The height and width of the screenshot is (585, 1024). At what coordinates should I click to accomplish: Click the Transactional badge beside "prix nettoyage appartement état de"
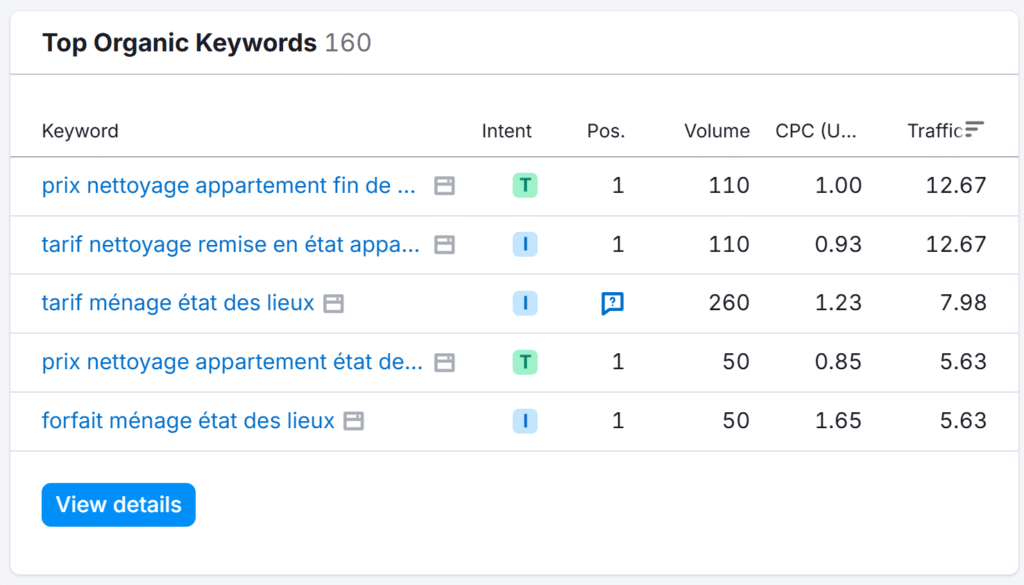coord(525,362)
